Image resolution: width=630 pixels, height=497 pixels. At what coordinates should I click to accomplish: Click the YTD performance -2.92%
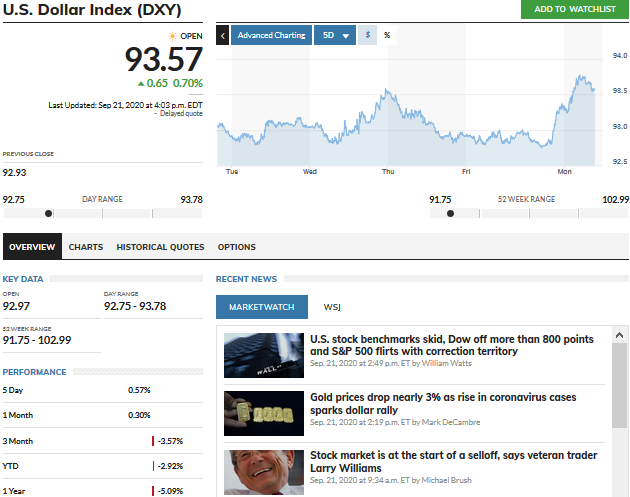click(170, 466)
